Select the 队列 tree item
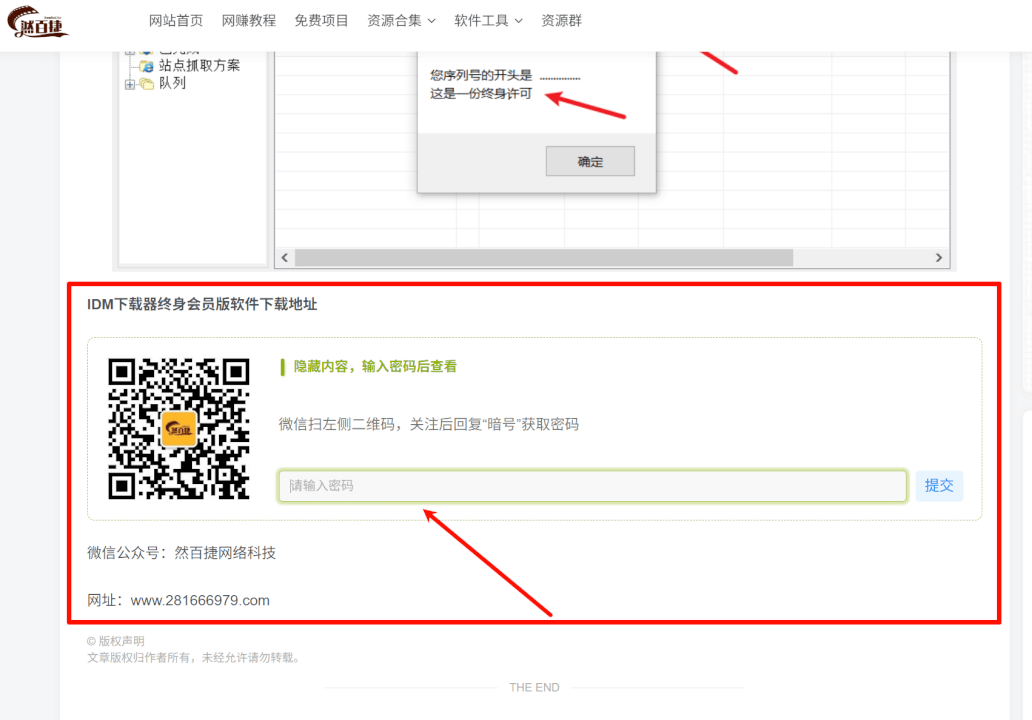1032x720 pixels. (170, 83)
